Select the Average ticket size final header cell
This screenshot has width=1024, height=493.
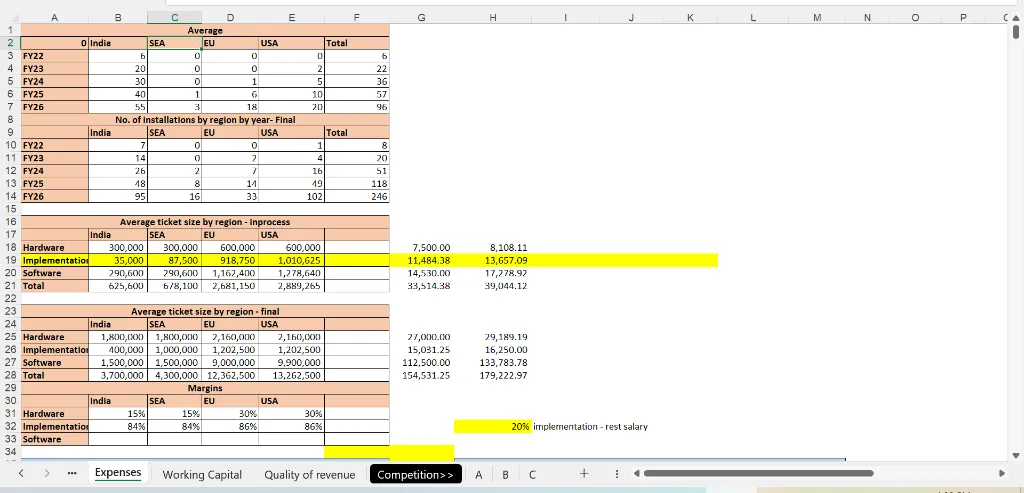click(205, 311)
